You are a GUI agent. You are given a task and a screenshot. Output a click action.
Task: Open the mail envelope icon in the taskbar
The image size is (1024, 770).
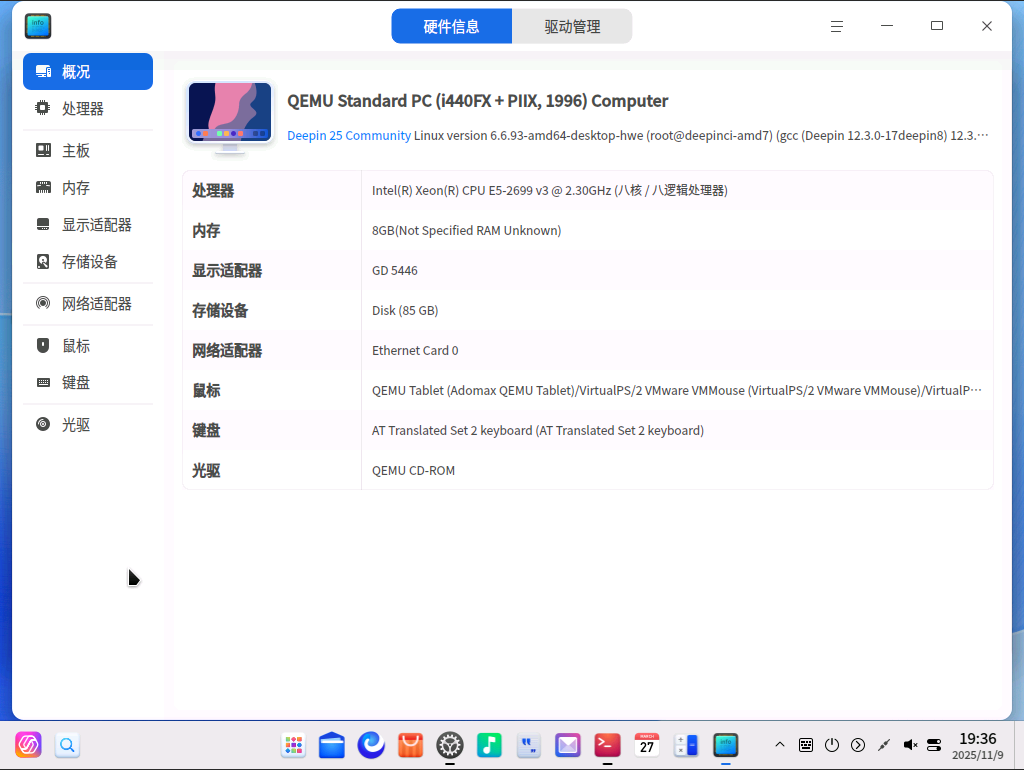[568, 745]
